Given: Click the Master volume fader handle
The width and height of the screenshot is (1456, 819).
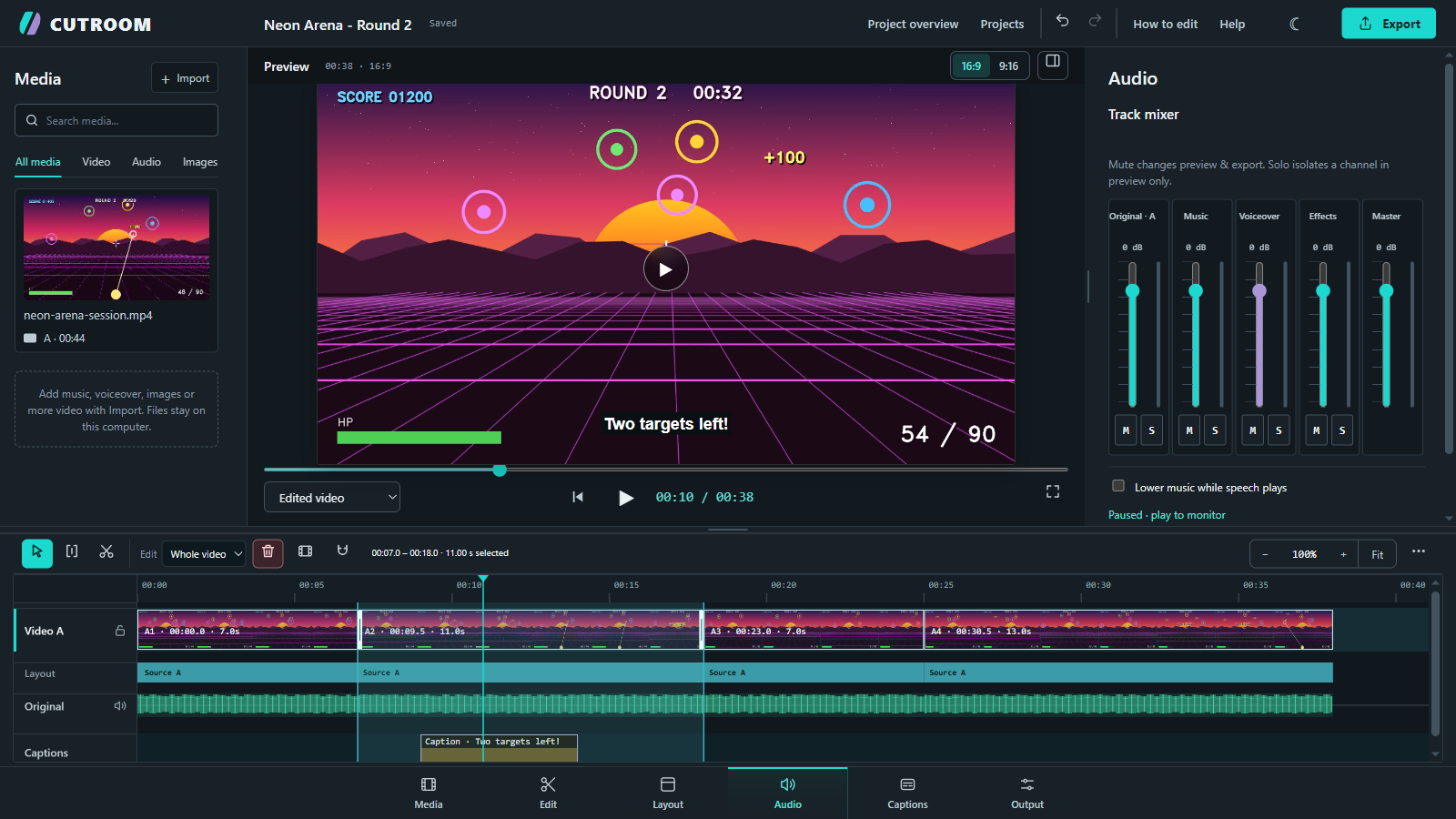Looking at the screenshot, I should coord(1386,291).
